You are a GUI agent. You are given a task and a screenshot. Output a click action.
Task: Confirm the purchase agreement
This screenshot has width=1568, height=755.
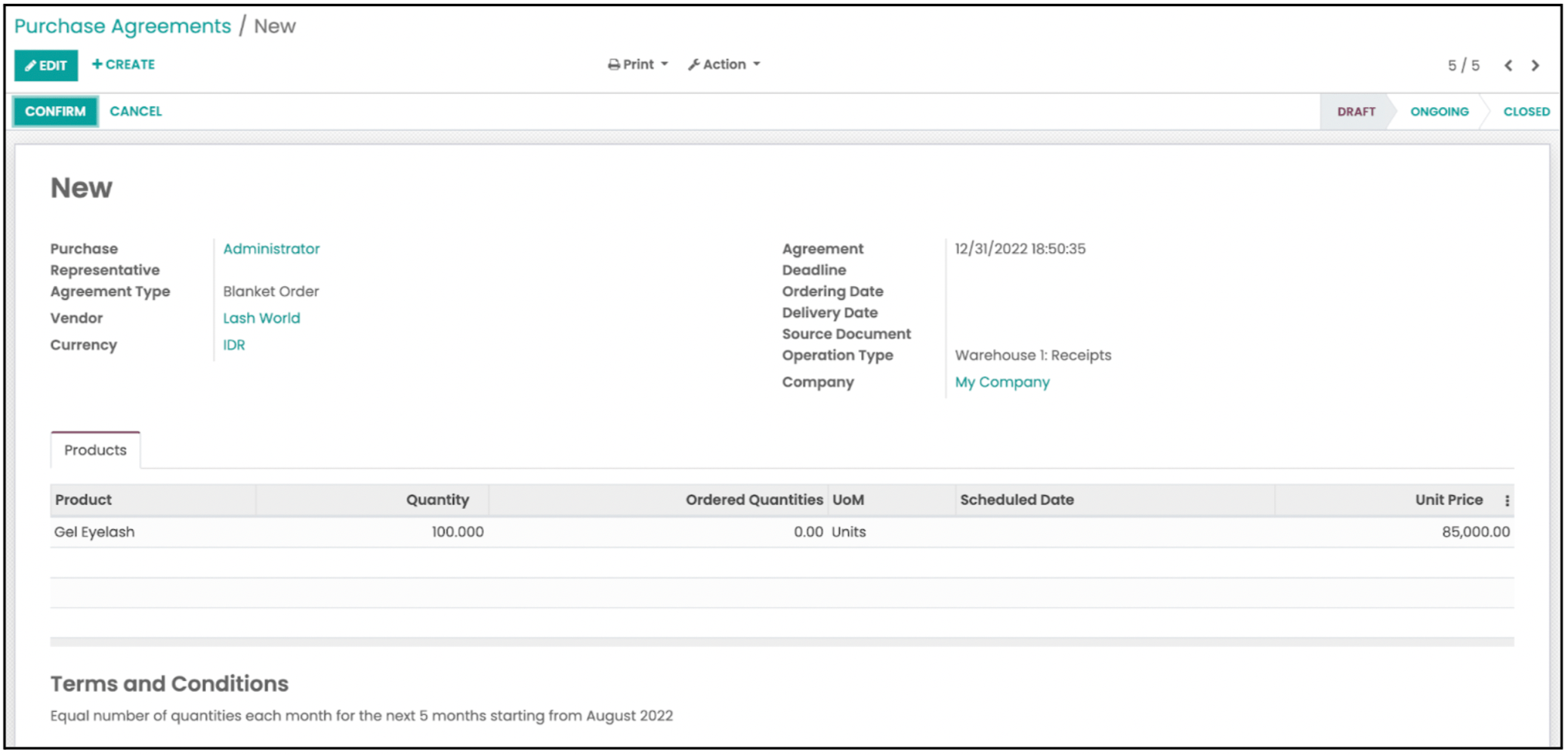(55, 112)
